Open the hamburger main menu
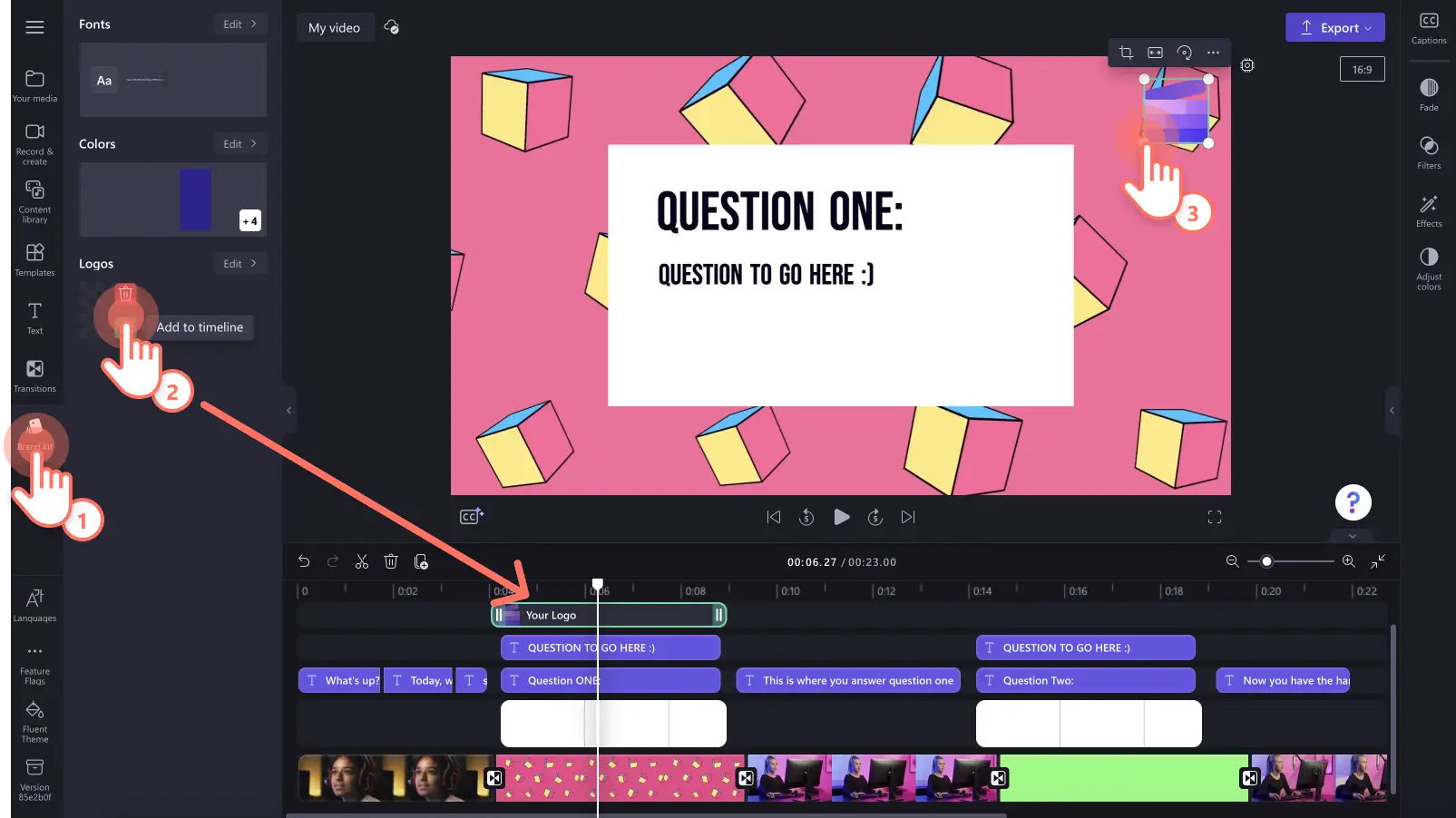The width and height of the screenshot is (1456, 818). pos(34,27)
